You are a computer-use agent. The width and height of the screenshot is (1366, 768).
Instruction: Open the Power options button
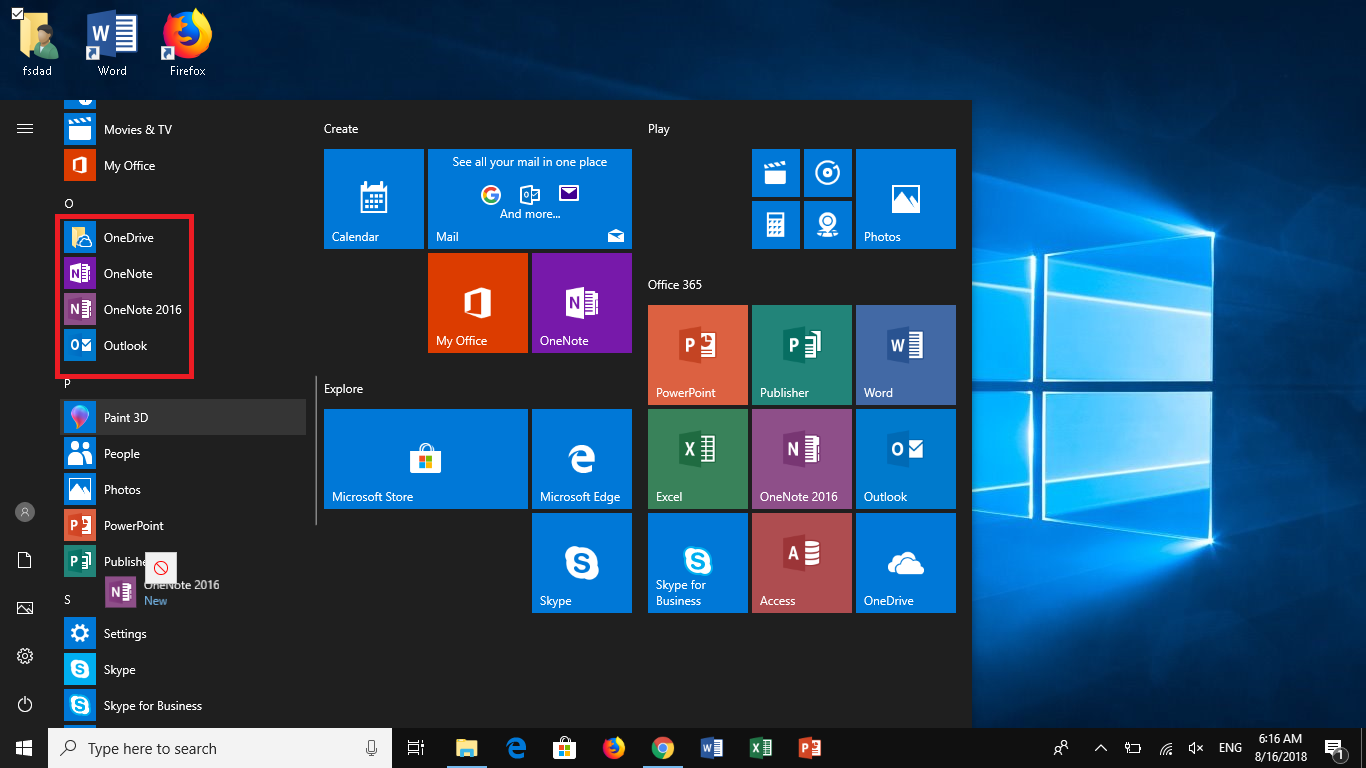[25, 704]
